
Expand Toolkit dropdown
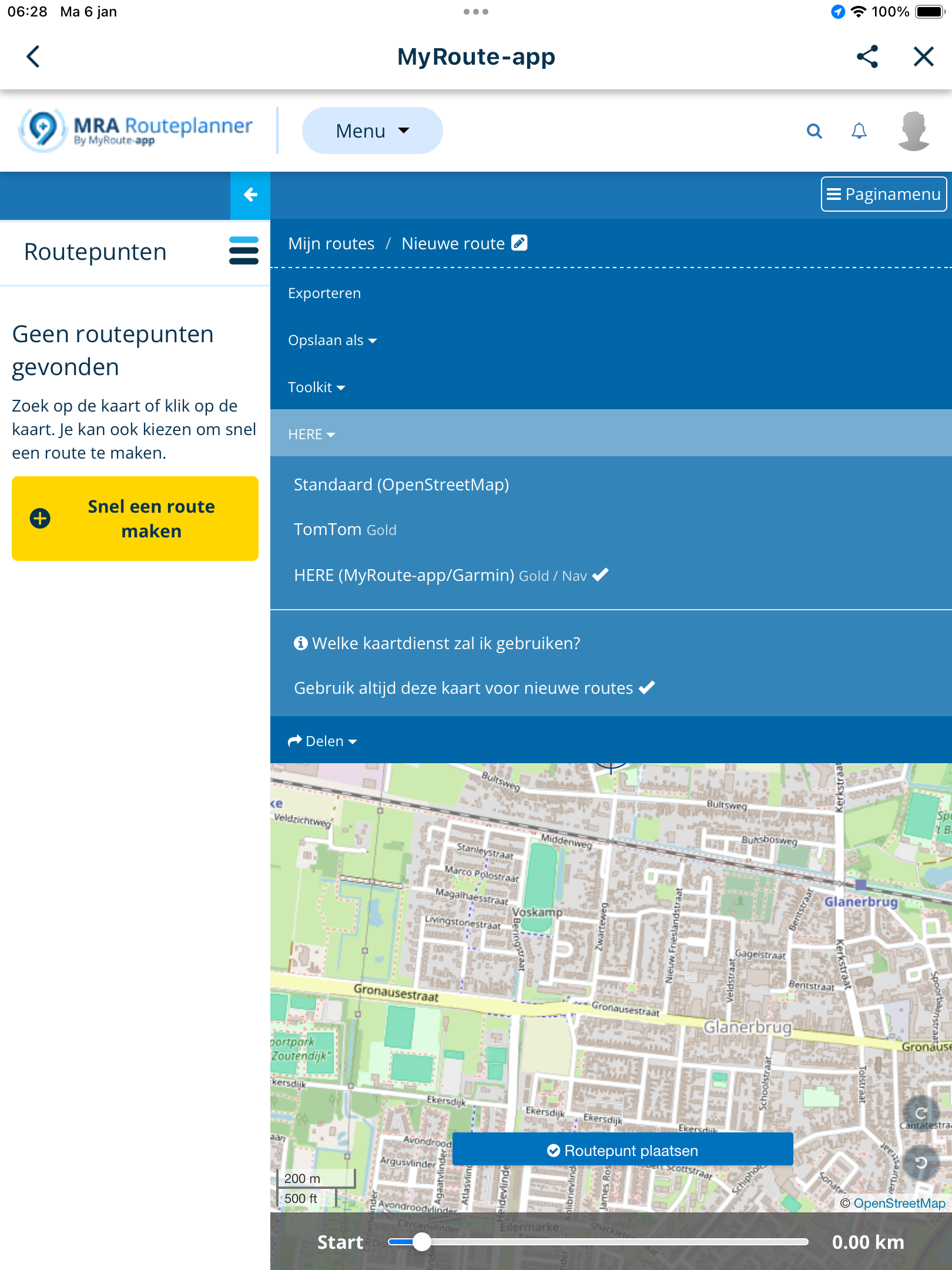tap(316, 387)
